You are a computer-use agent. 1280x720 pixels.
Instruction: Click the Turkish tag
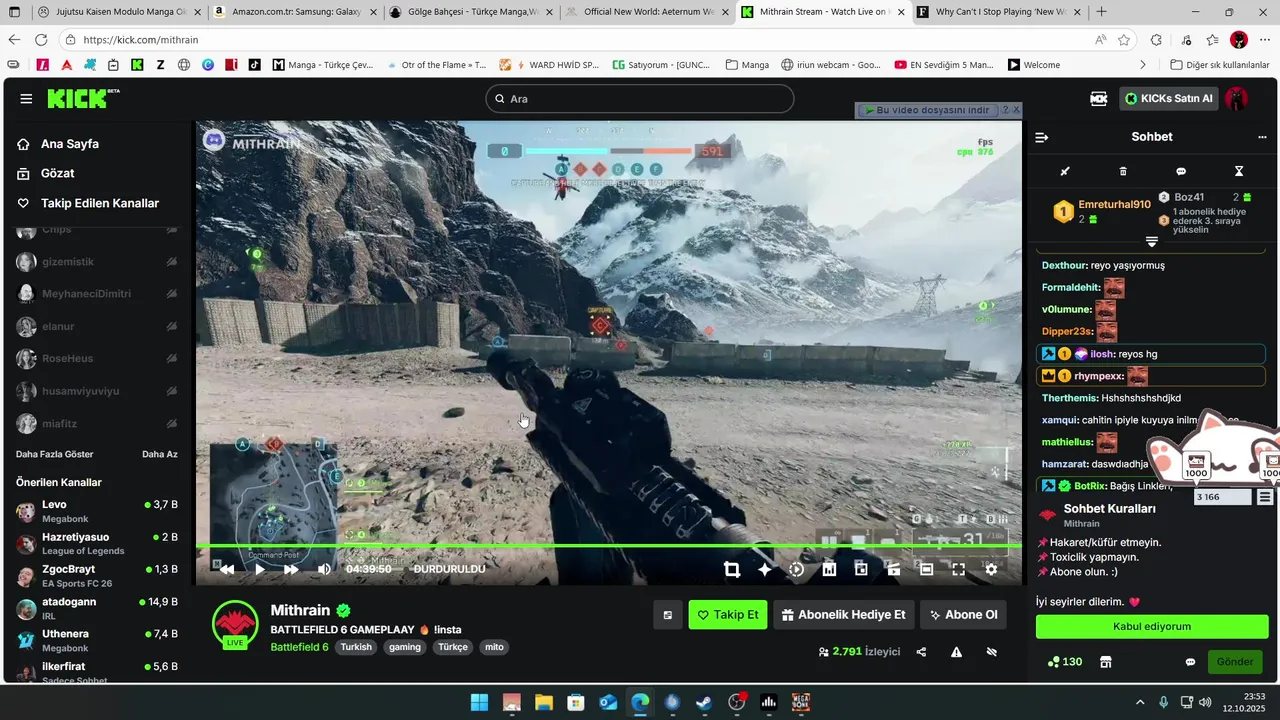(x=356, y=647)
